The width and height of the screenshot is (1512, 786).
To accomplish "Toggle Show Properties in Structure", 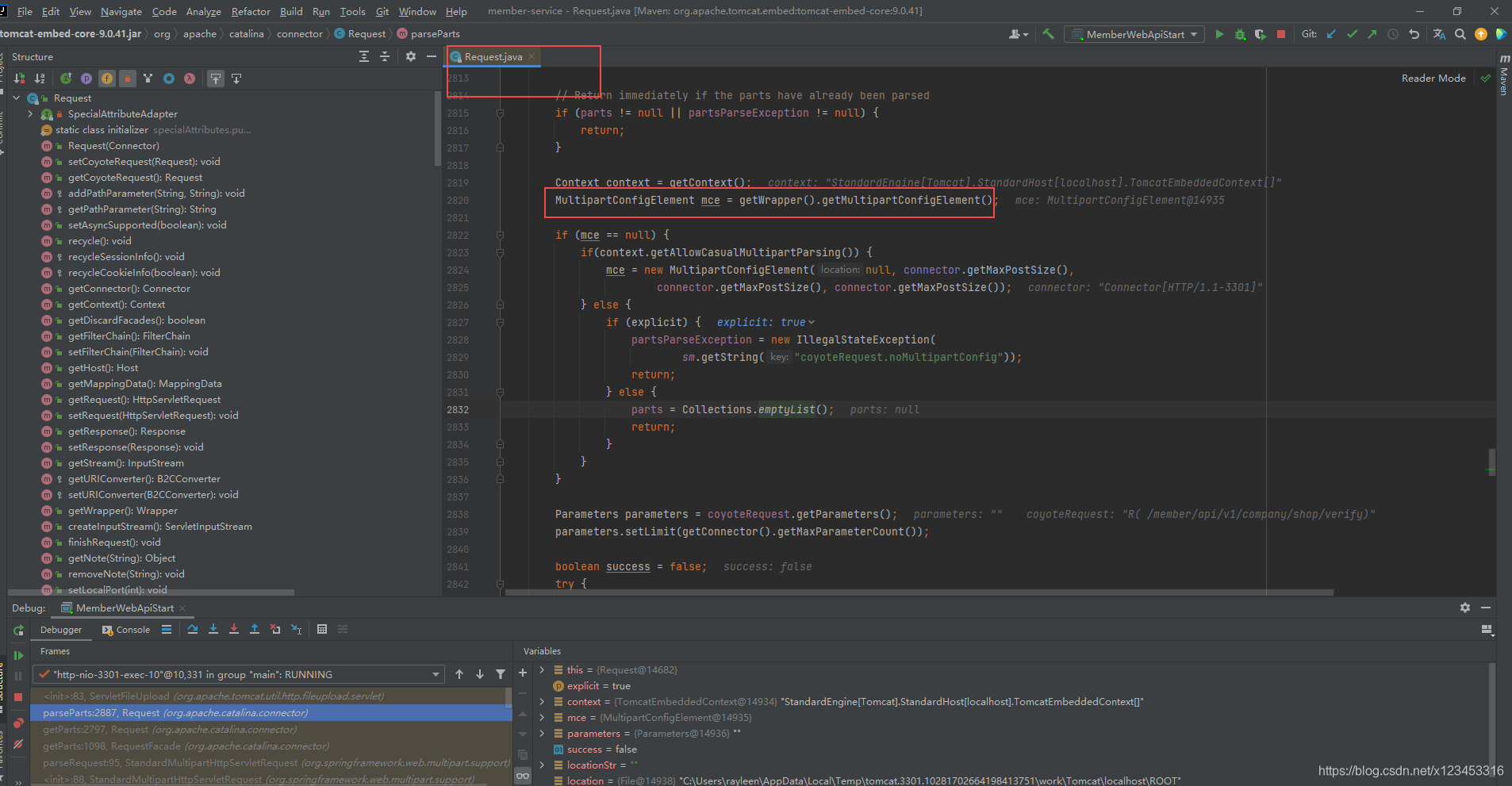I will pos(86,79).
